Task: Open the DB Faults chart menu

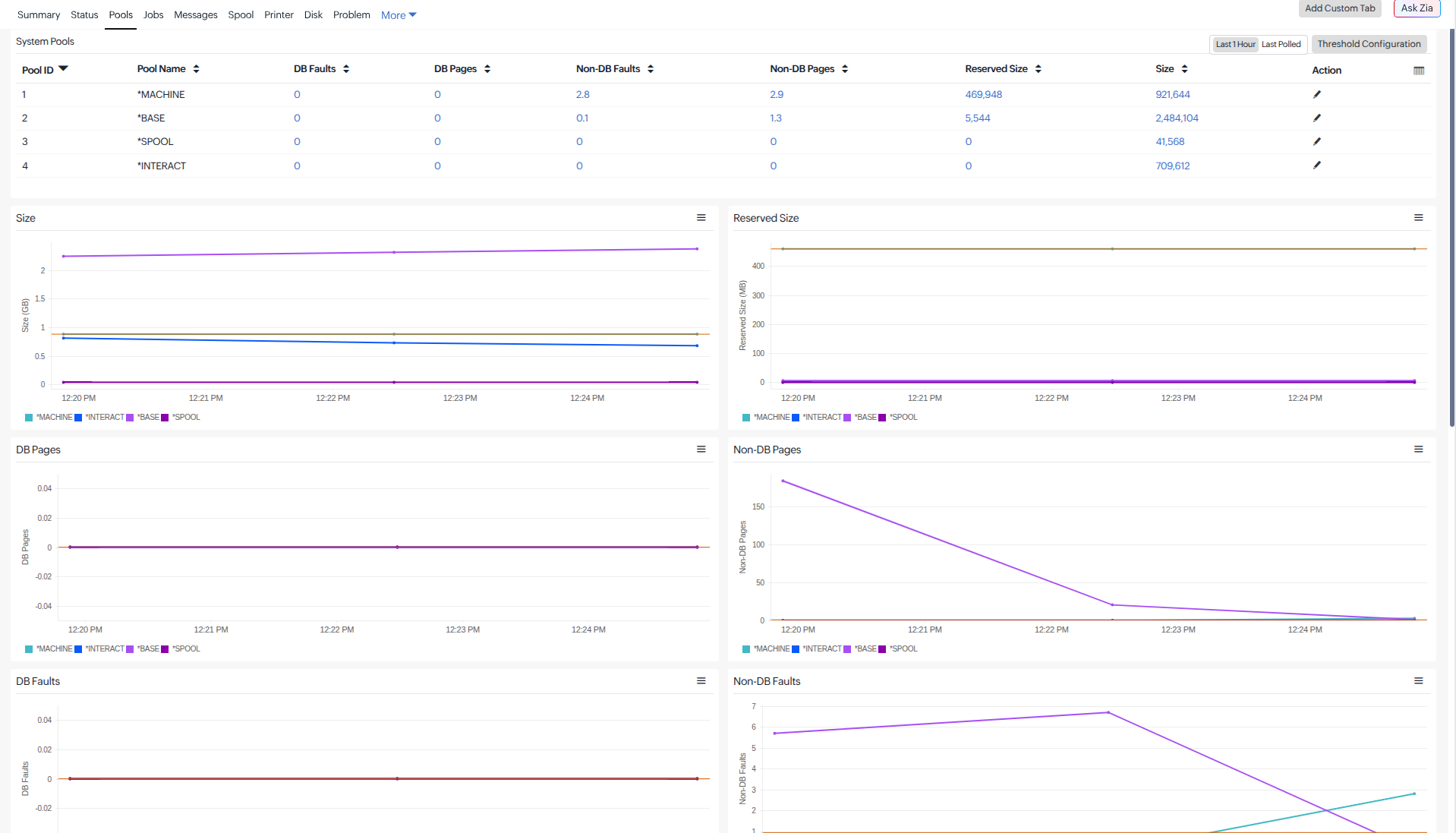Action: (701, 681)
